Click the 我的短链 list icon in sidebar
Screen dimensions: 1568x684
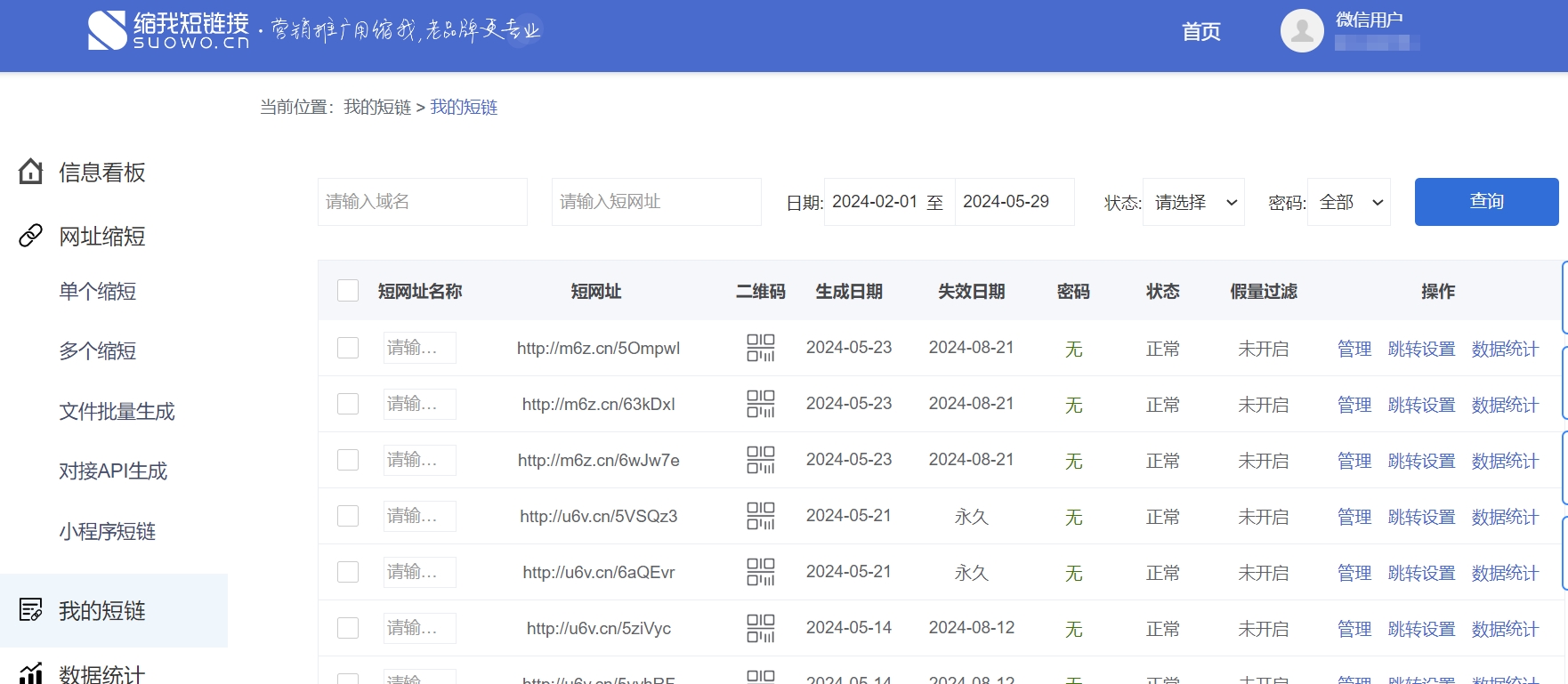(x=31, y=610)
